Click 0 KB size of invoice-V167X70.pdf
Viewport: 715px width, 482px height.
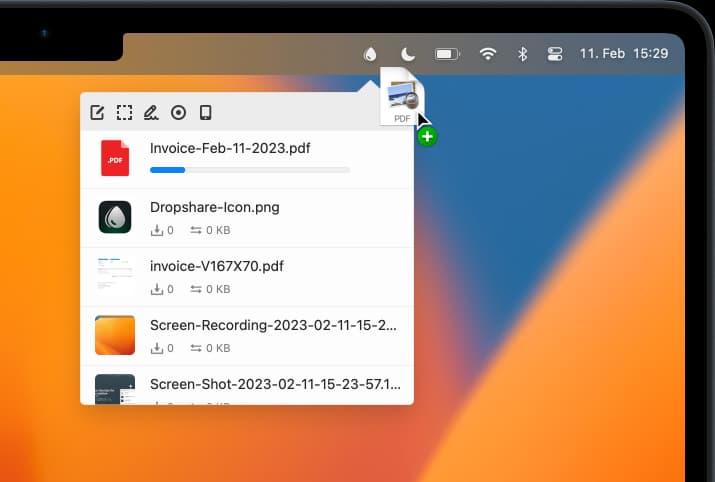pos(218,289)
